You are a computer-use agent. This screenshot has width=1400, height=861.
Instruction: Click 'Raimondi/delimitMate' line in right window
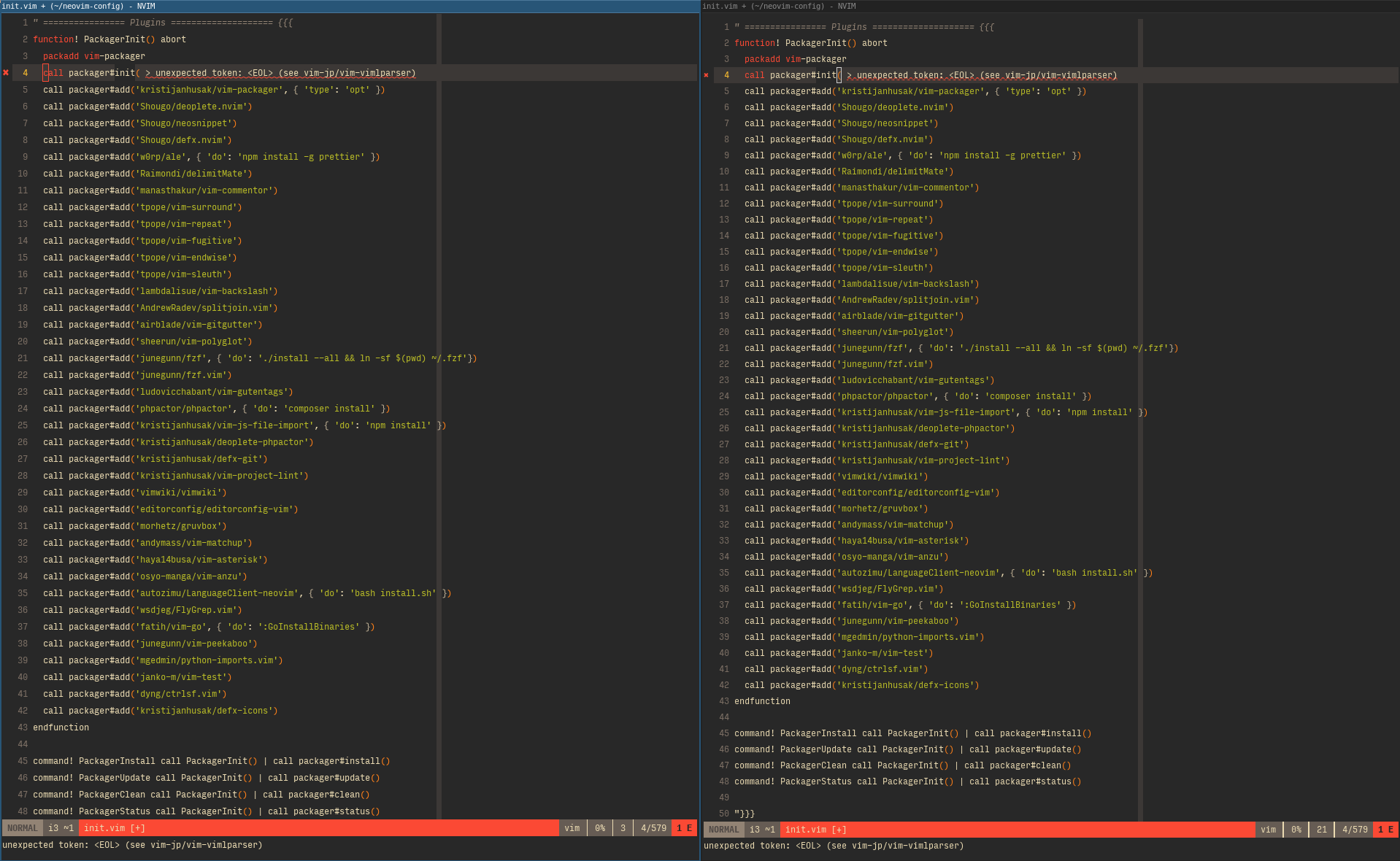tap(849, 171)
